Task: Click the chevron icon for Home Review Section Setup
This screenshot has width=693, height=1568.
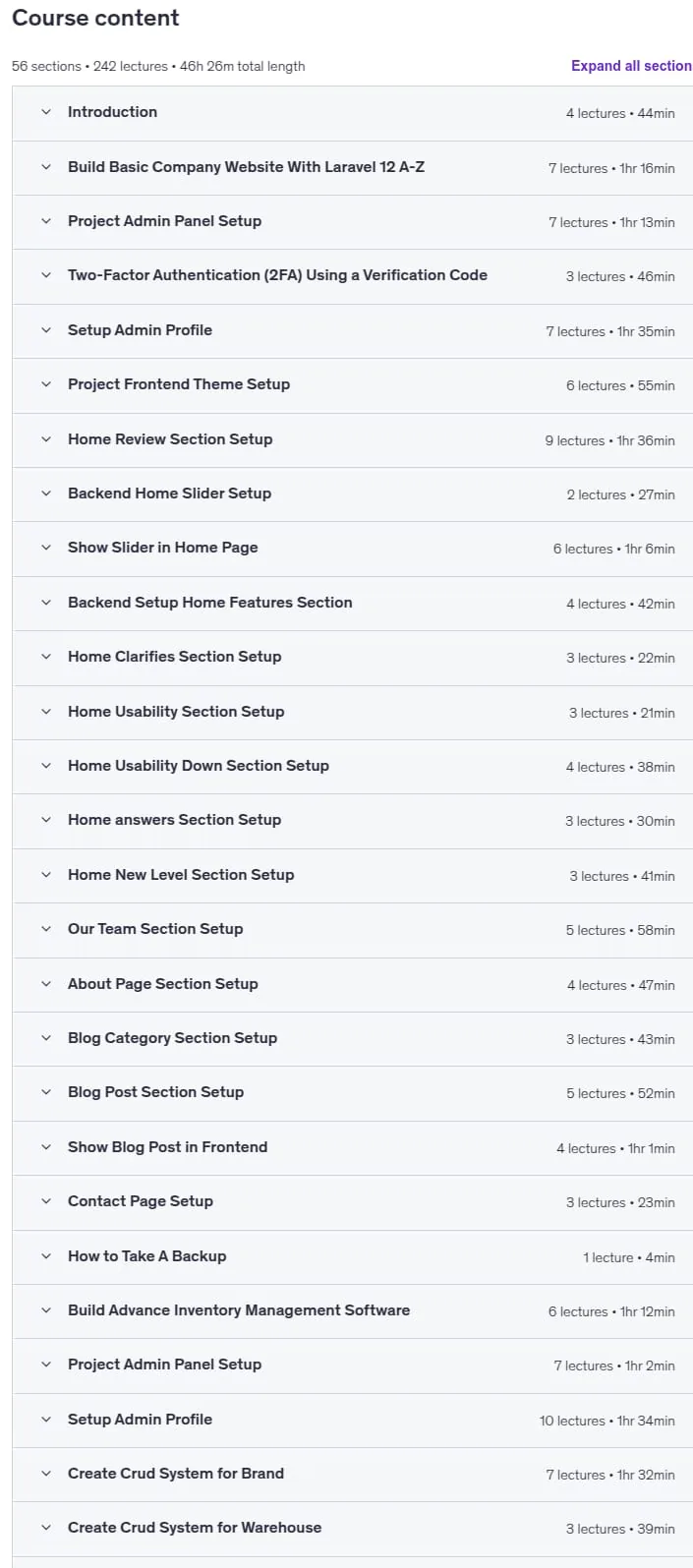Action: (x=45, y=439)
